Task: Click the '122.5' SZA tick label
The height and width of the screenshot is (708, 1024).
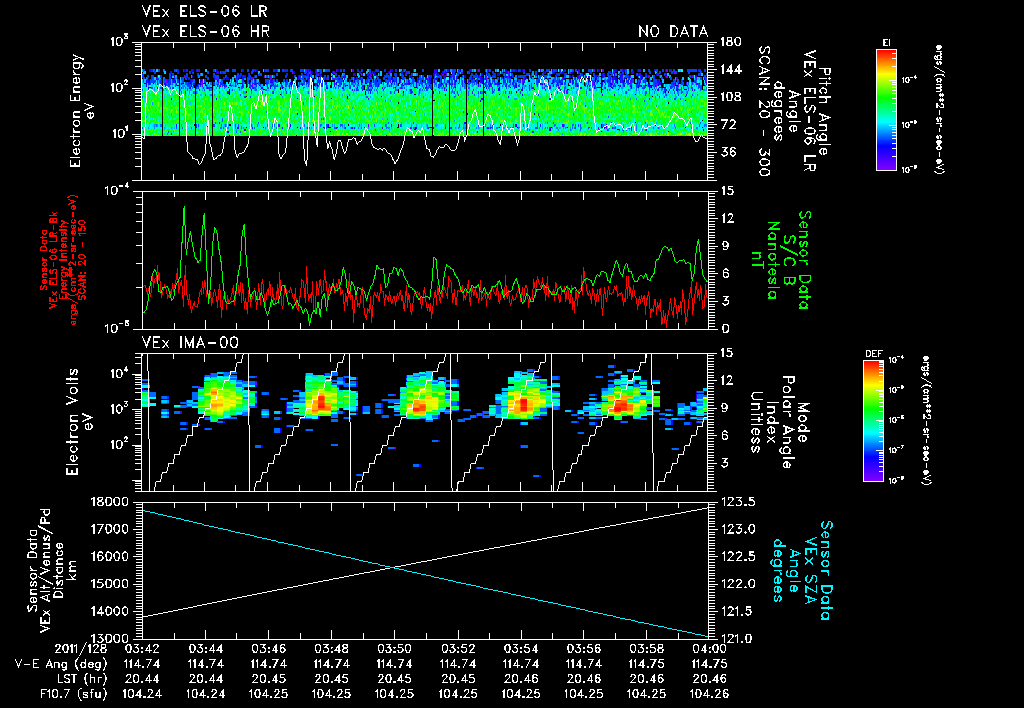Action: click(x=737, y=556)
